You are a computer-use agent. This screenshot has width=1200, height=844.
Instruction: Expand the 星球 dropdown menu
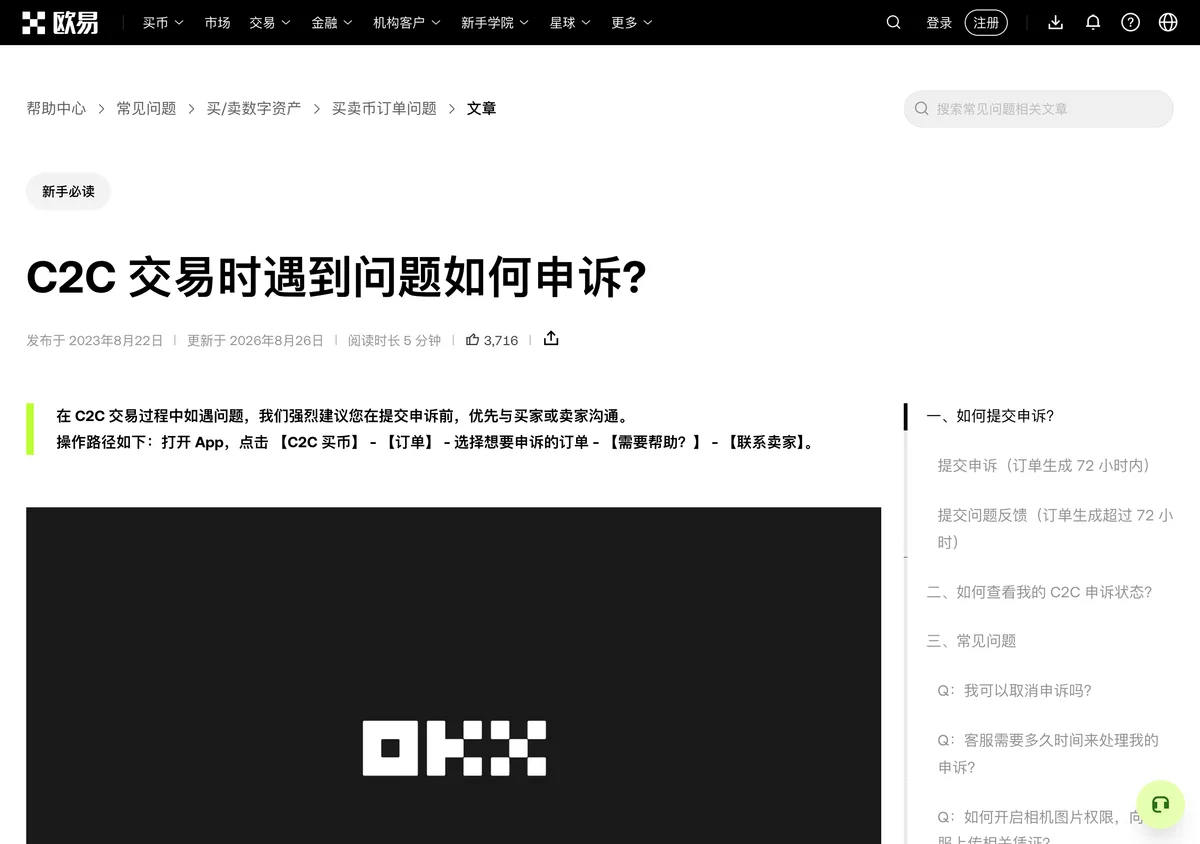point(570,22)
